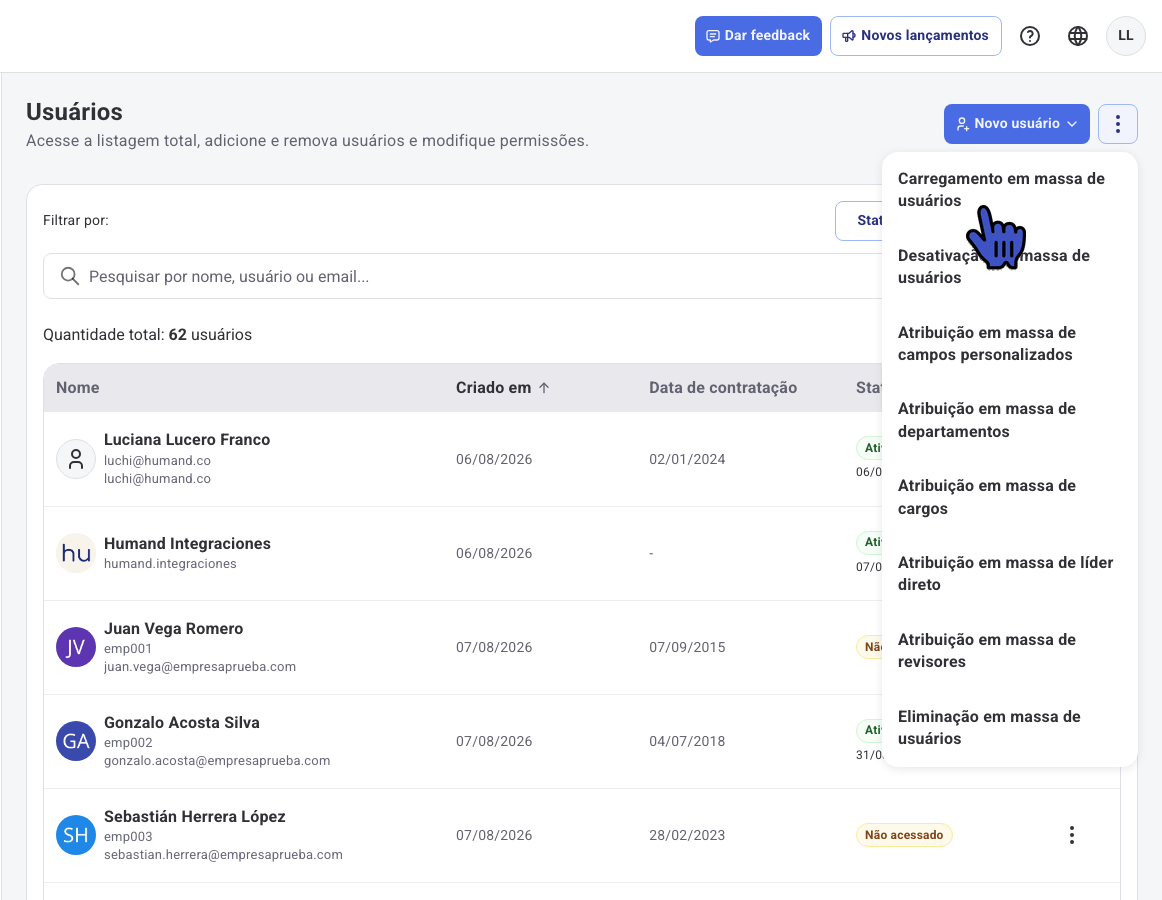Screen dimensions: 1162x900
Task: Select Desativação em massa de usuários
Action: (1009, 267)
